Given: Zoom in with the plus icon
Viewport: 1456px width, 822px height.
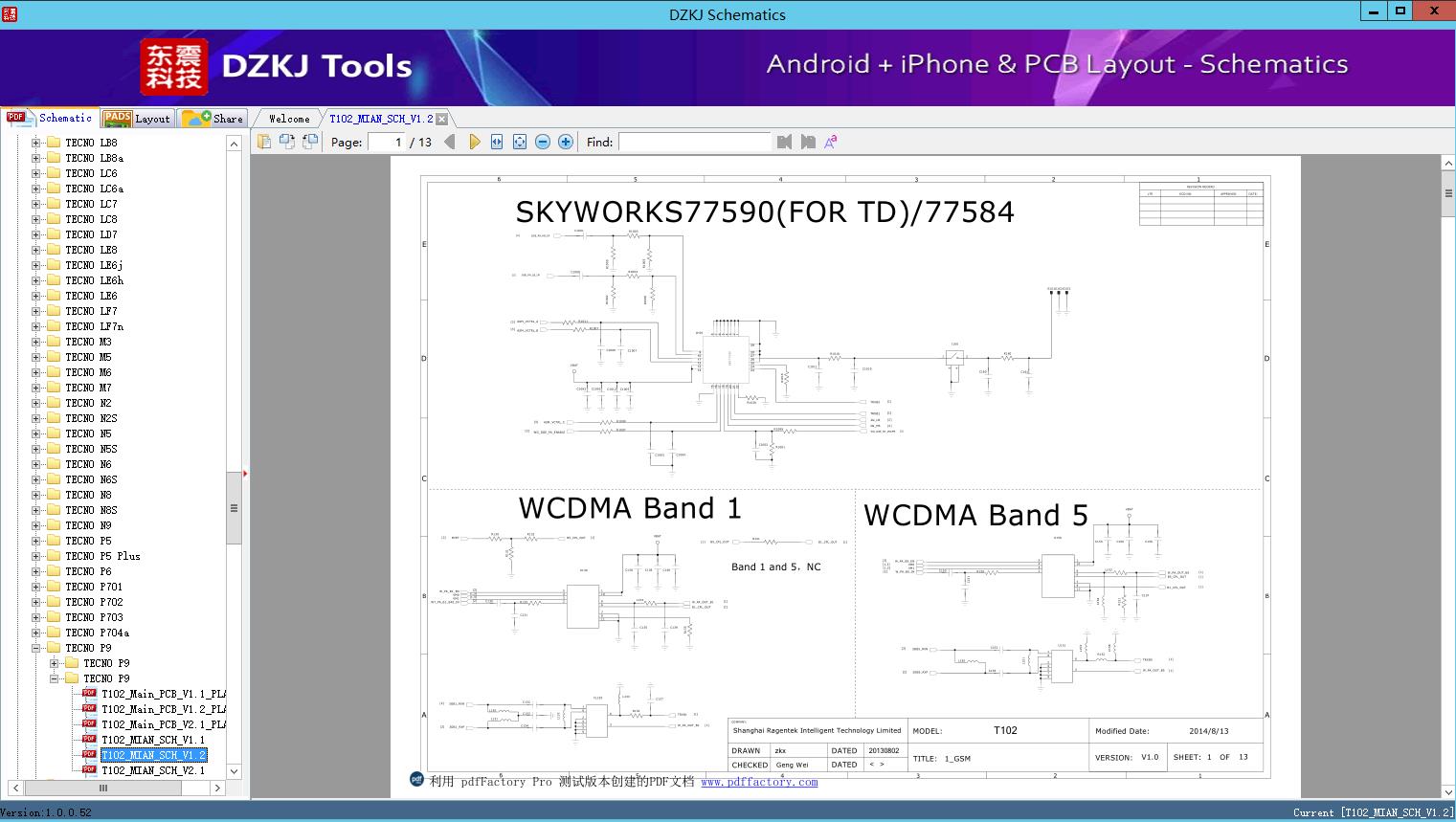Looking at the screenshot, I should coord(566,142).
